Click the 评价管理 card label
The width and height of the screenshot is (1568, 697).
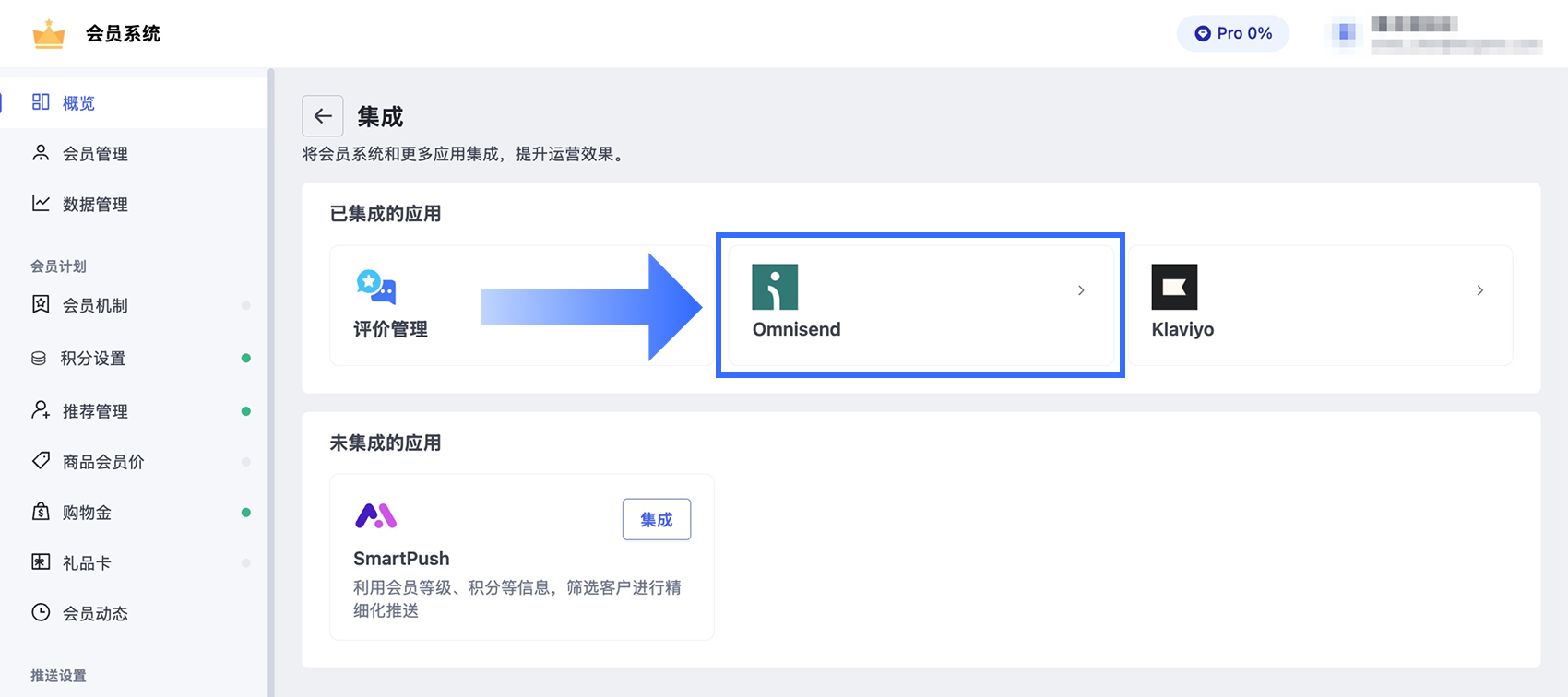point(390,329)
